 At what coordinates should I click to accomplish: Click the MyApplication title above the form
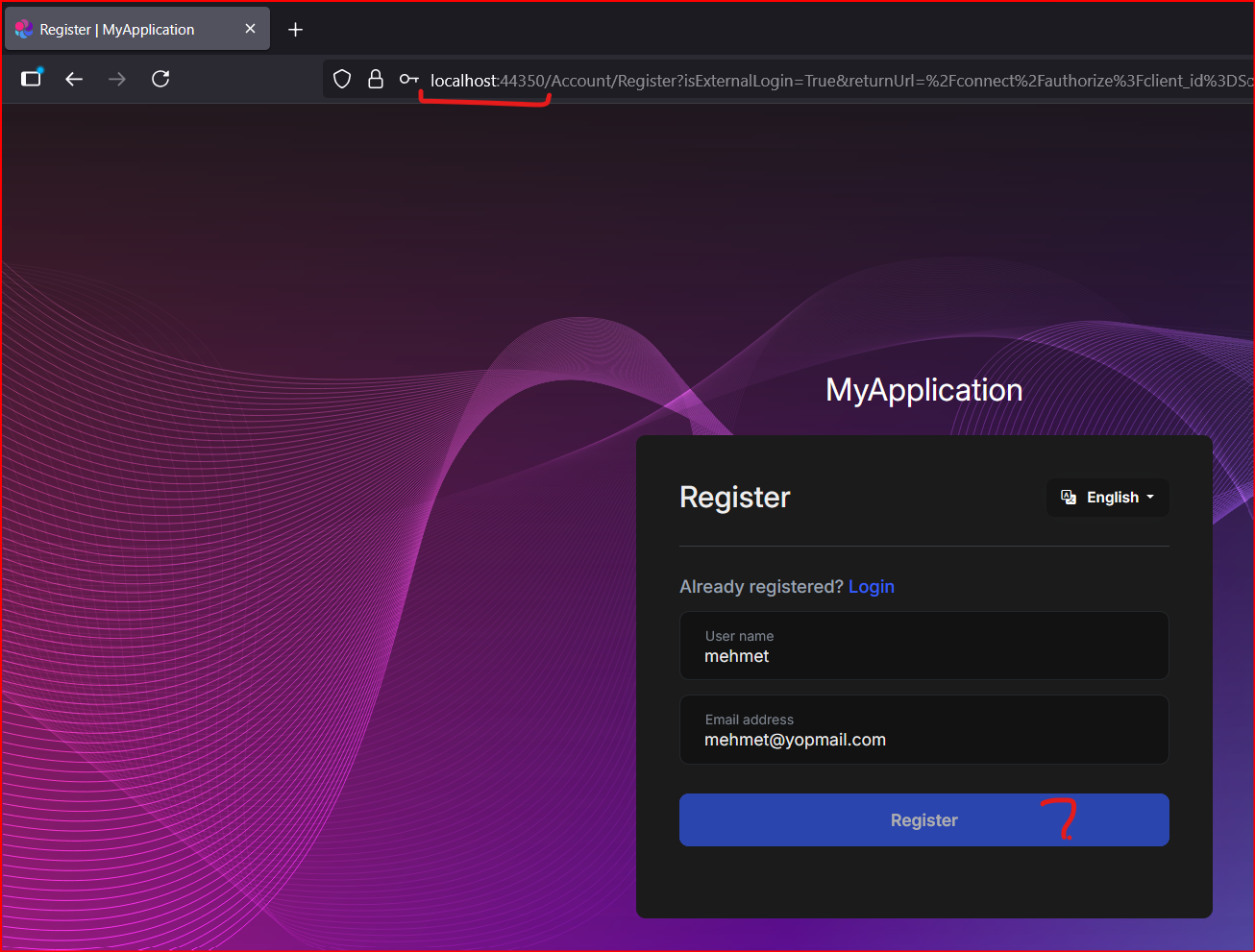(923, 390)
